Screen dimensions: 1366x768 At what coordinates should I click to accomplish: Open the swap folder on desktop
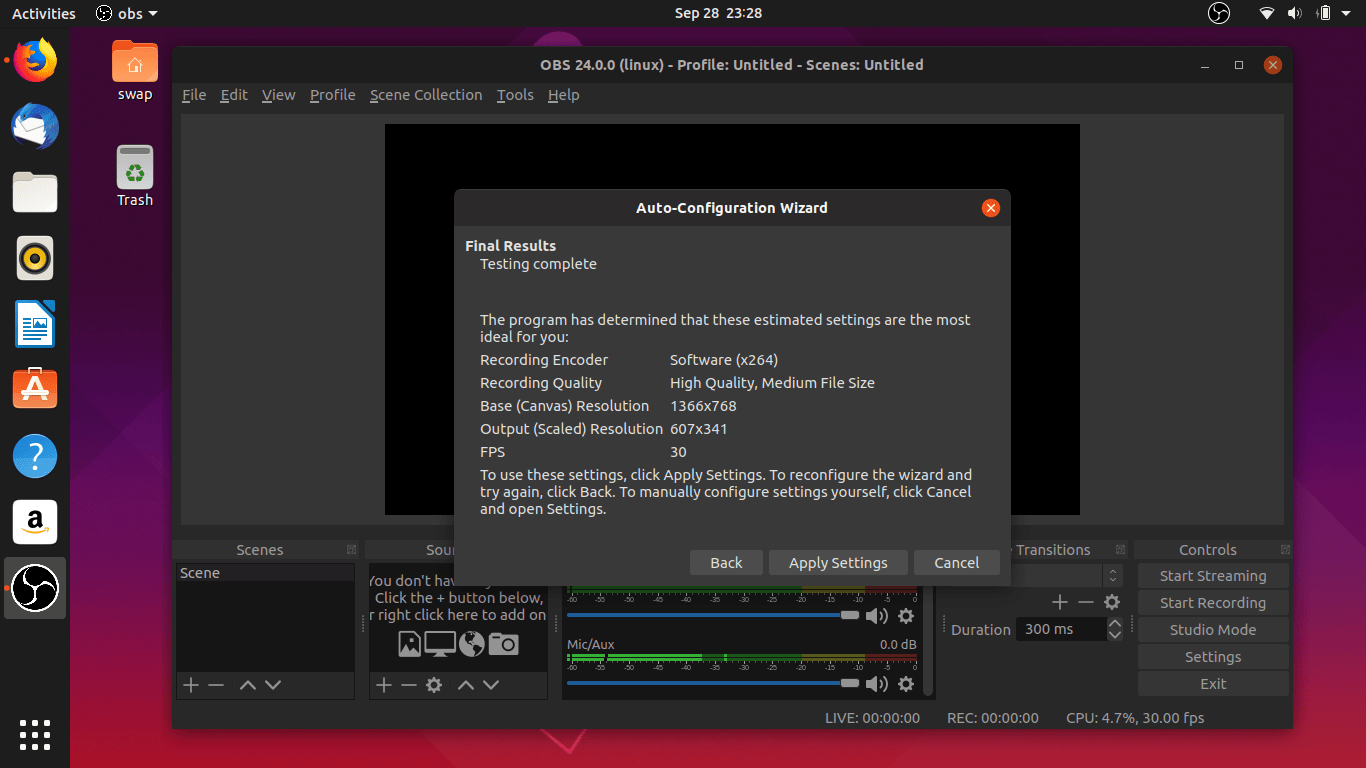click(134, 70)
